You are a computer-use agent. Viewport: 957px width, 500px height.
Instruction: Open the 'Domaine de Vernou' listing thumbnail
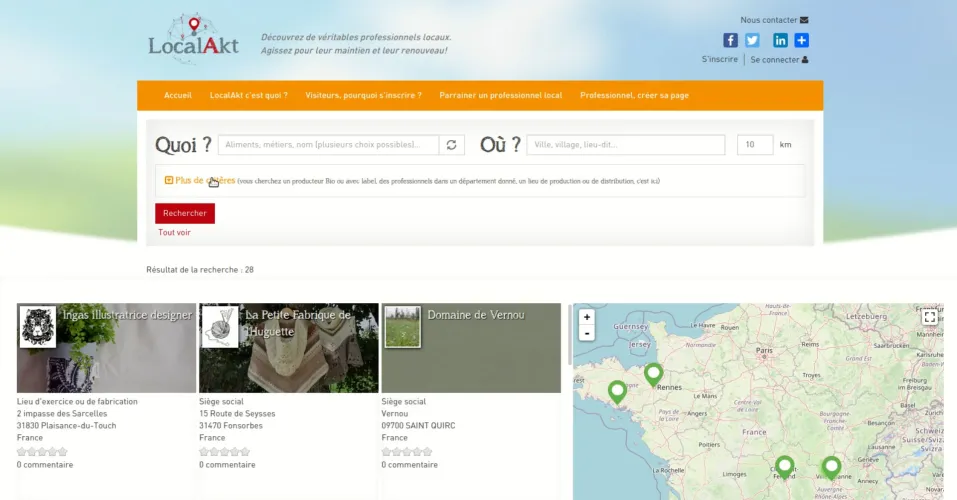[403, 327]
